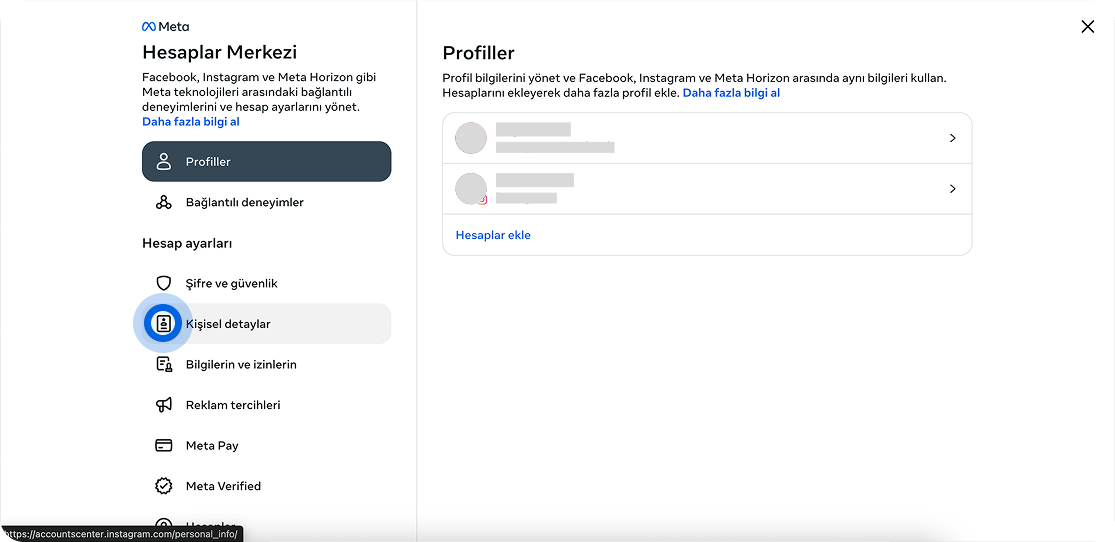Viewport: 1115px width, 542px height.
Task: Click the Şifre ve güvenlik shield icon
Action: [164, 284]
